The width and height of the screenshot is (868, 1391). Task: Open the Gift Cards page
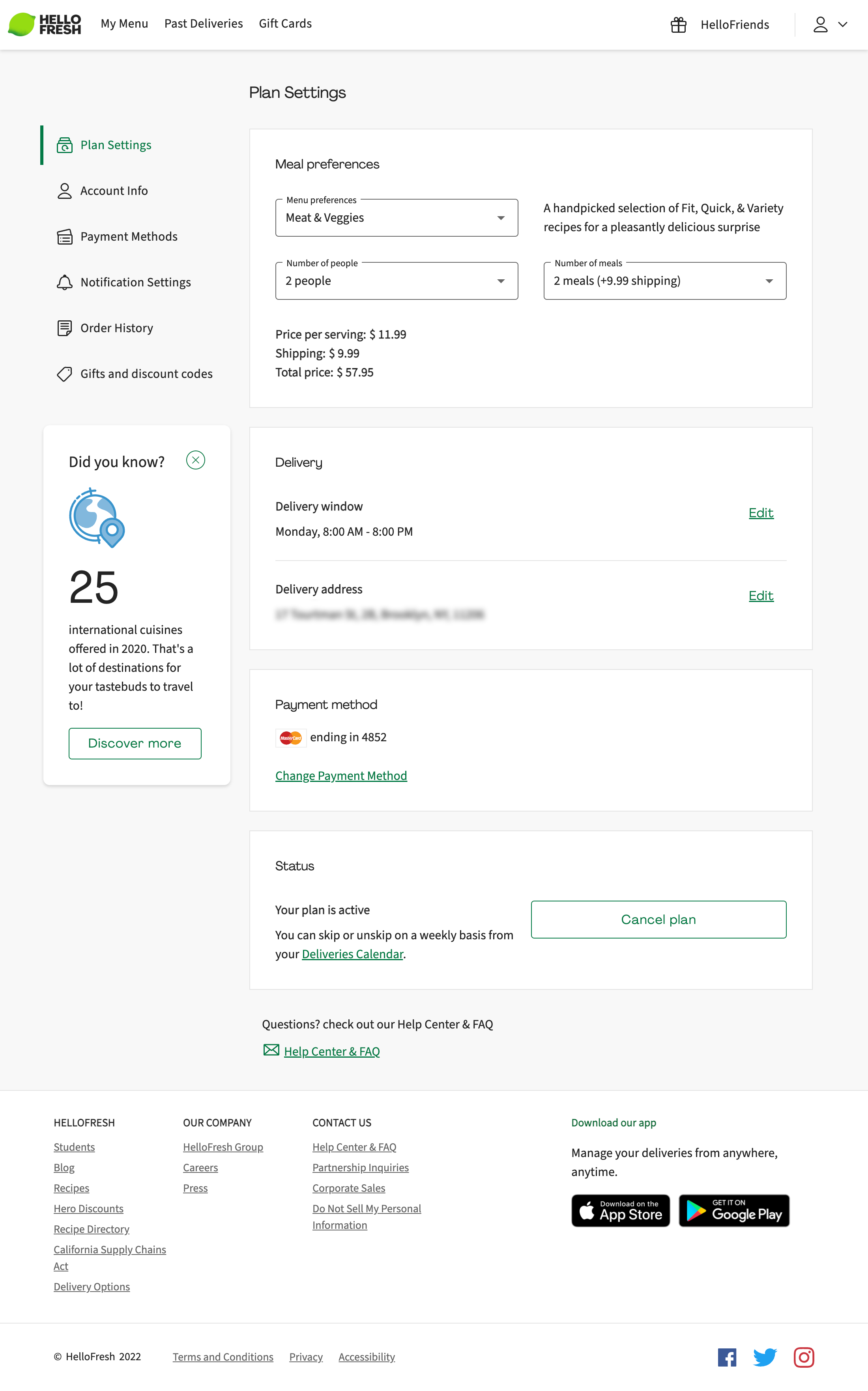(285, 24)
